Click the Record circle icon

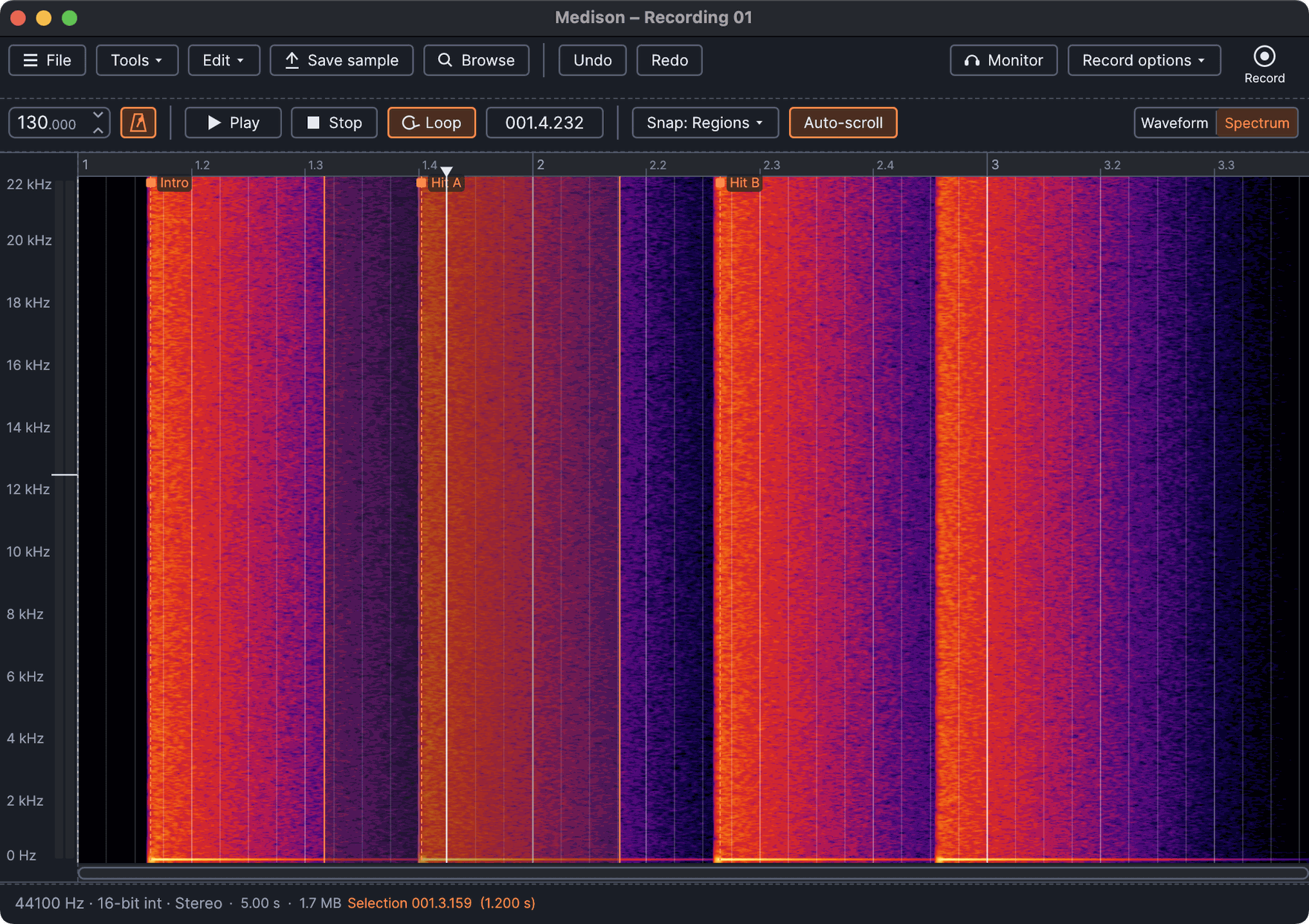click(x=1264, y=56)
